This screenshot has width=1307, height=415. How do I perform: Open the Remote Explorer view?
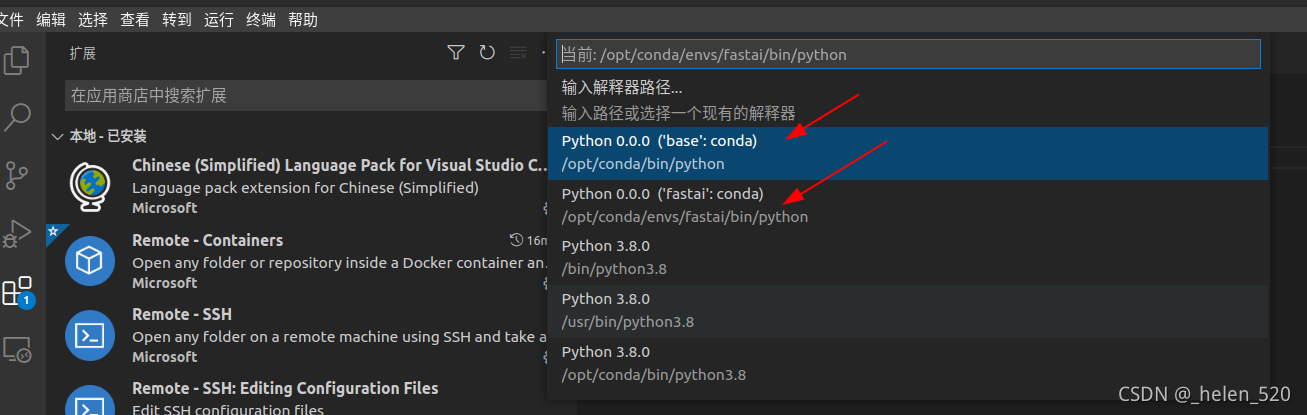click(17, 349)
